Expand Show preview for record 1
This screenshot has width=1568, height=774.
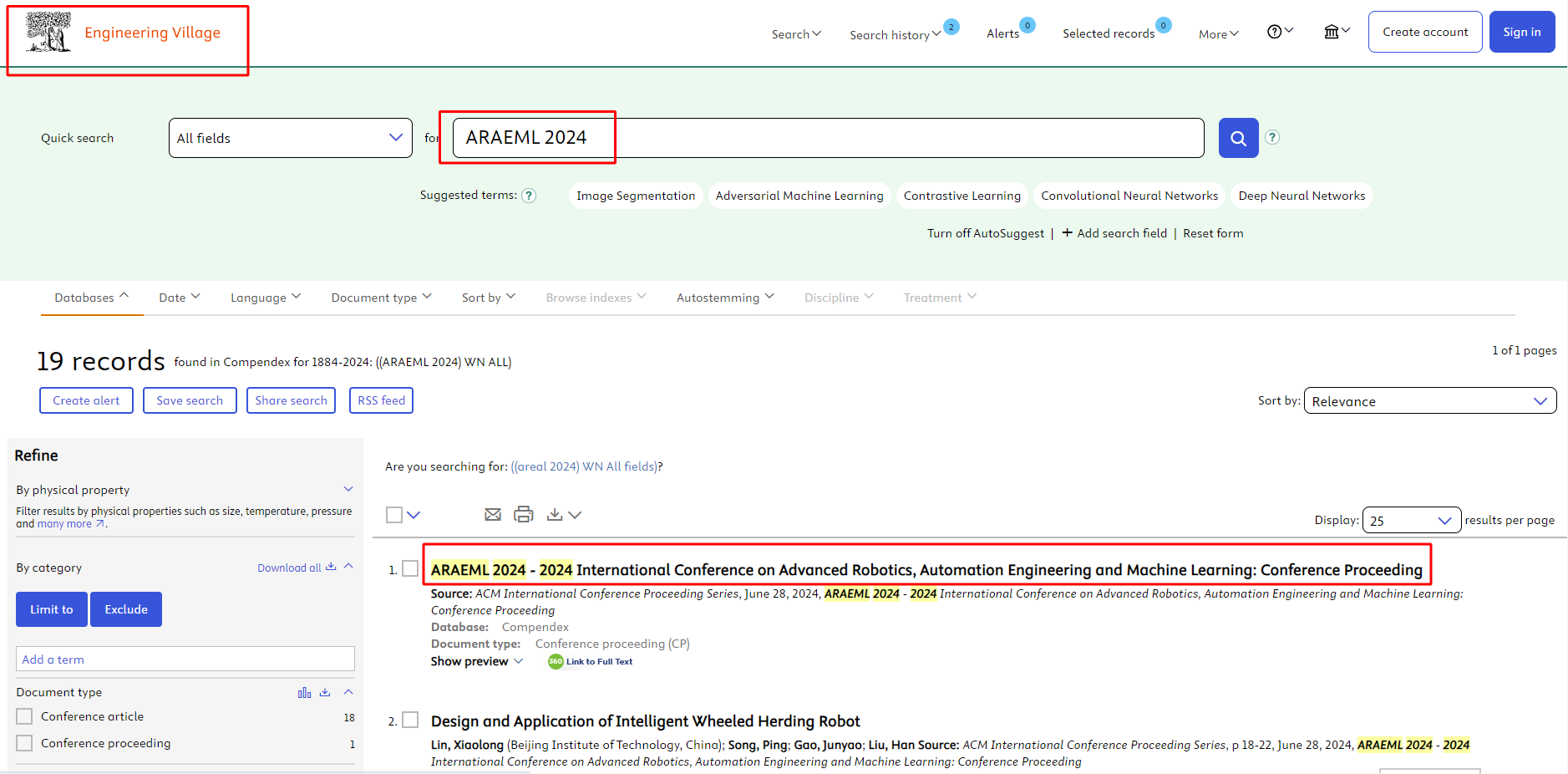point(477,661)
